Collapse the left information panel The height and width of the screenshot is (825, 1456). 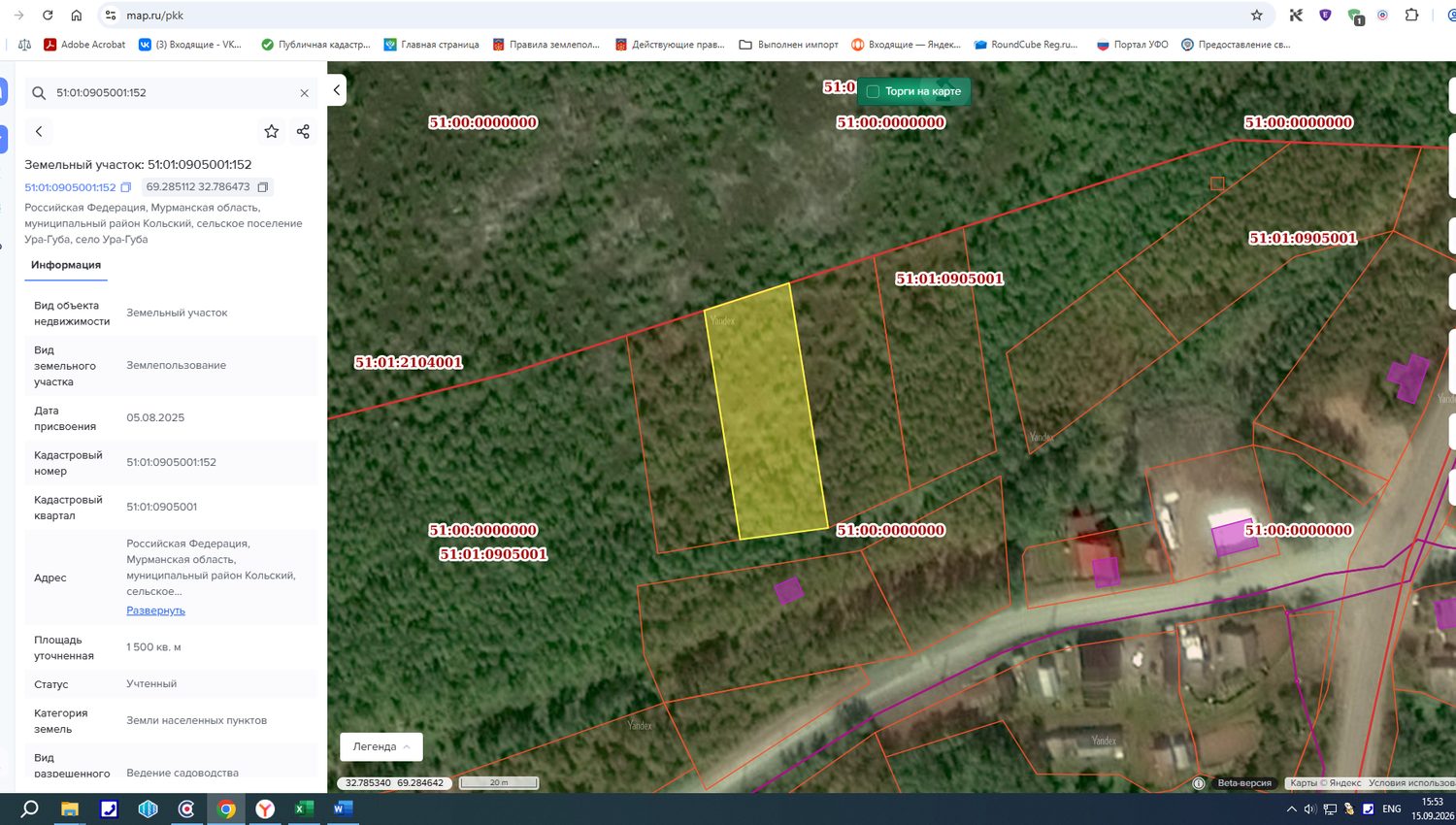tap(337, 90)
